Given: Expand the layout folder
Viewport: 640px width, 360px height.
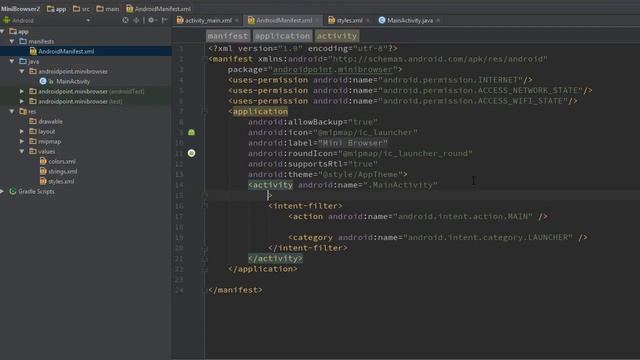Looking at the screenshot, I should click(22, 131).
